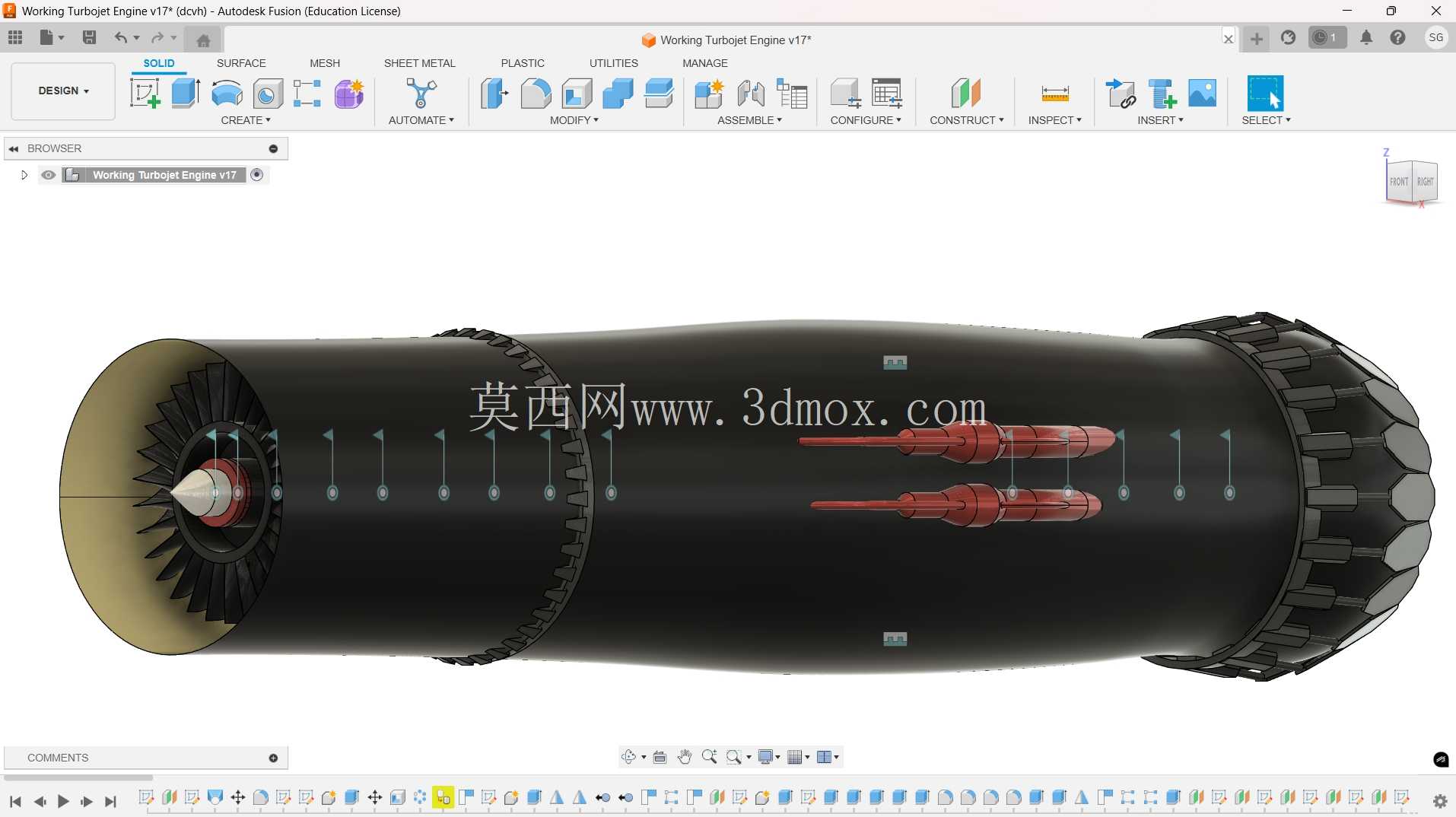Select the Measure tool
This screenshot has width=1456, height=817.
[x=1055, y=94]
